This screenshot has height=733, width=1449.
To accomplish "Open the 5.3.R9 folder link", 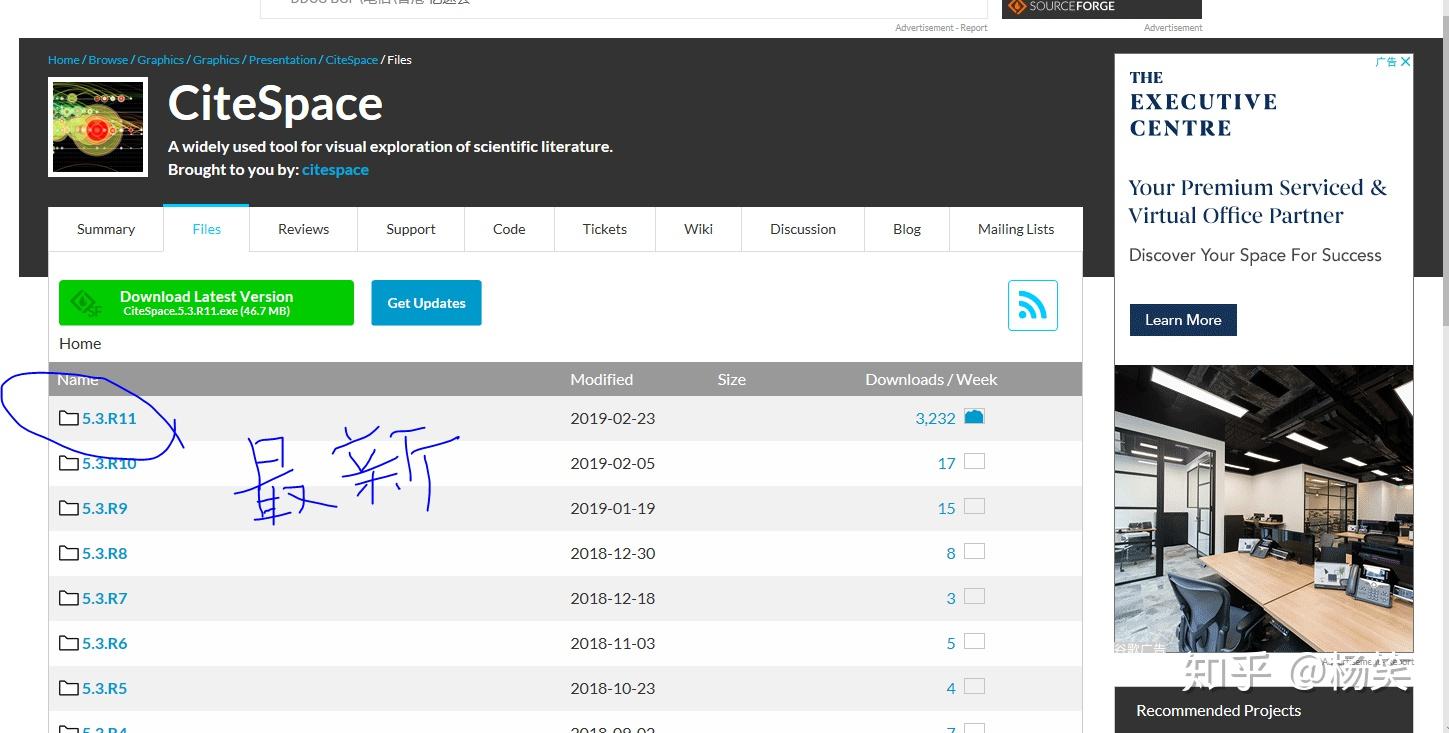I will click(x=105, y=508).
